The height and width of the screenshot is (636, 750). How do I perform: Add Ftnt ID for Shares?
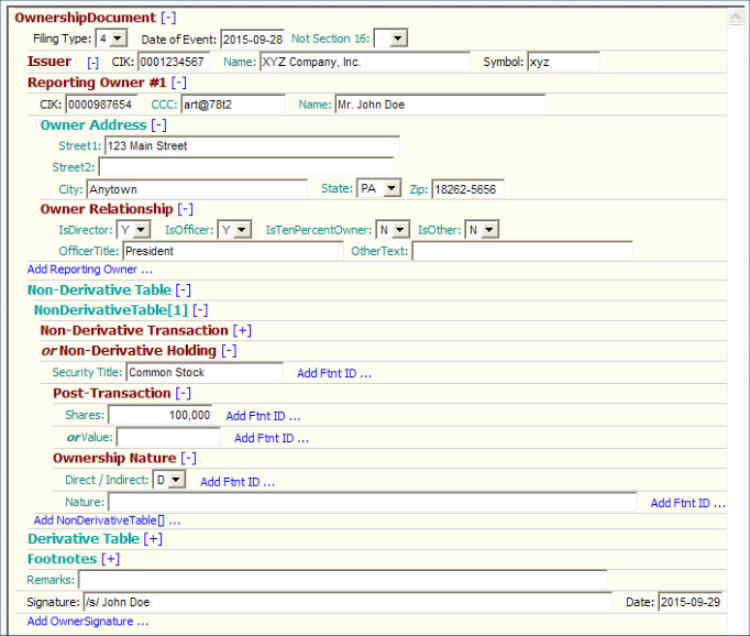[263, 416]
